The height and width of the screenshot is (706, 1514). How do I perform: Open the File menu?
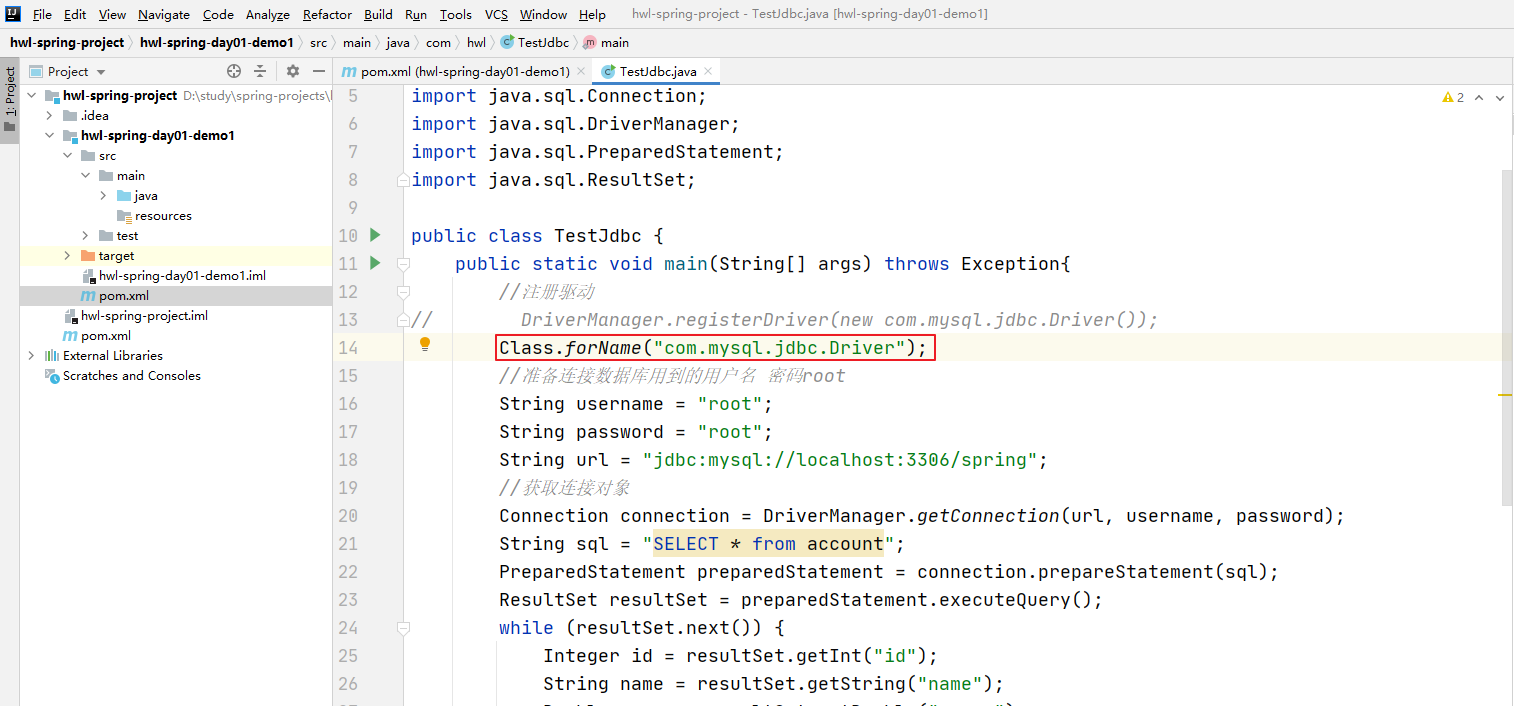point(42,14)
